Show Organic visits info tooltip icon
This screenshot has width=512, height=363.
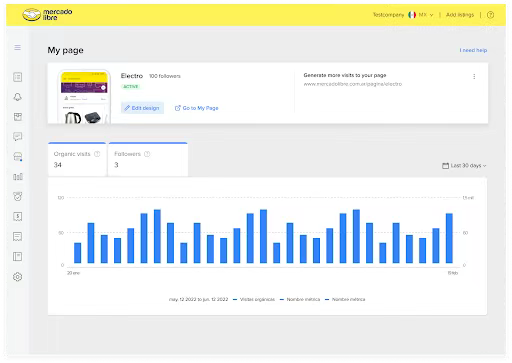click(97, 154)
